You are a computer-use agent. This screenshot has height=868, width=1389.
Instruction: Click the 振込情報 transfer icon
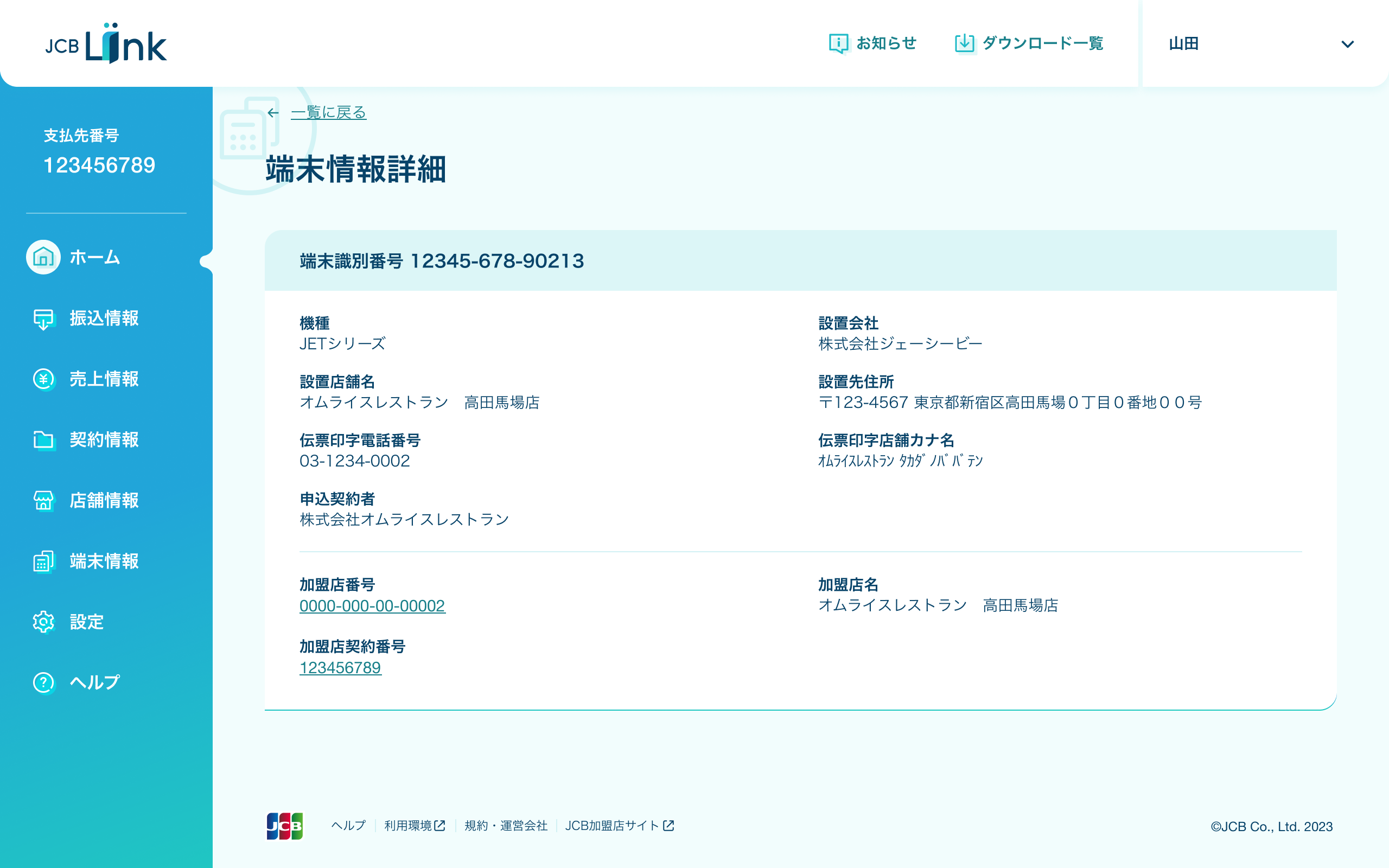tap(43, 318)
